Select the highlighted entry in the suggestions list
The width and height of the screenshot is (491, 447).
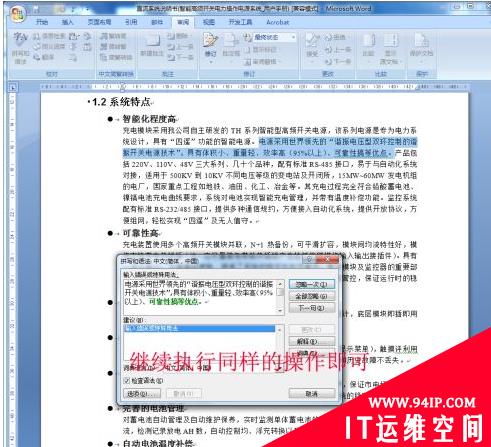[x=199, y=329]
